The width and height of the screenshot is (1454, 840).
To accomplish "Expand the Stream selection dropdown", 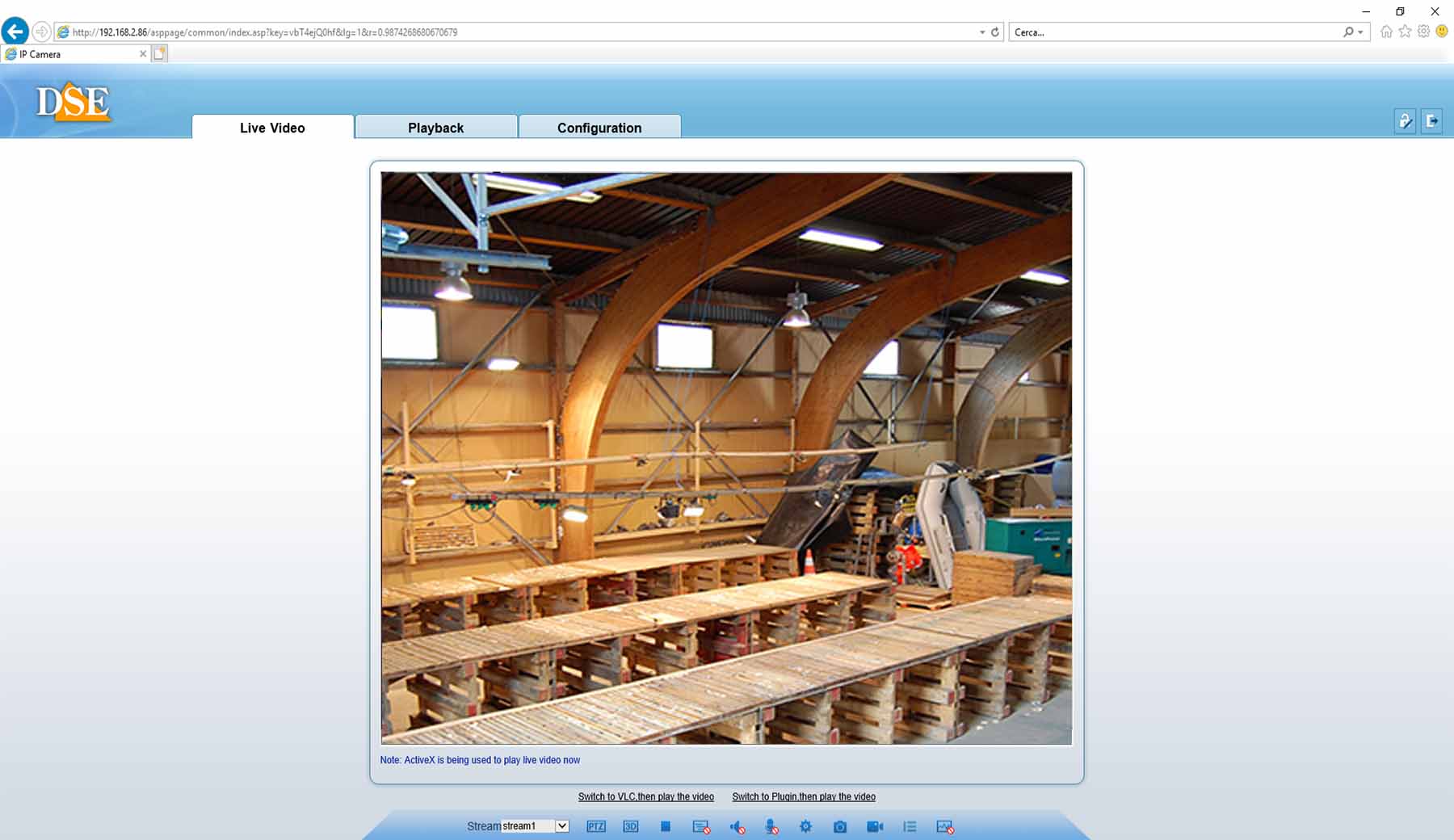I will coord(562,826).
